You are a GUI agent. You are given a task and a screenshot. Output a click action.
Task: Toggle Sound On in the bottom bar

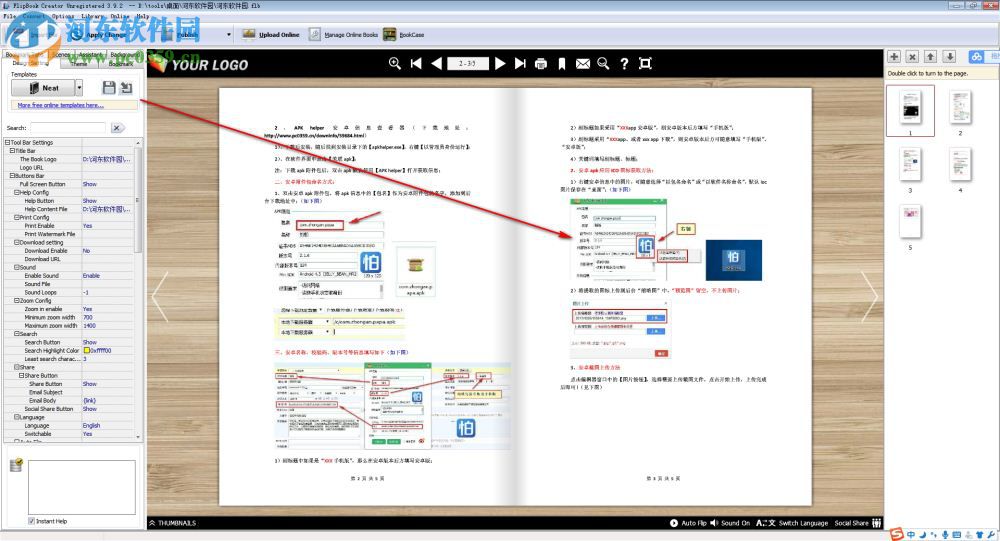click(730, 523)
